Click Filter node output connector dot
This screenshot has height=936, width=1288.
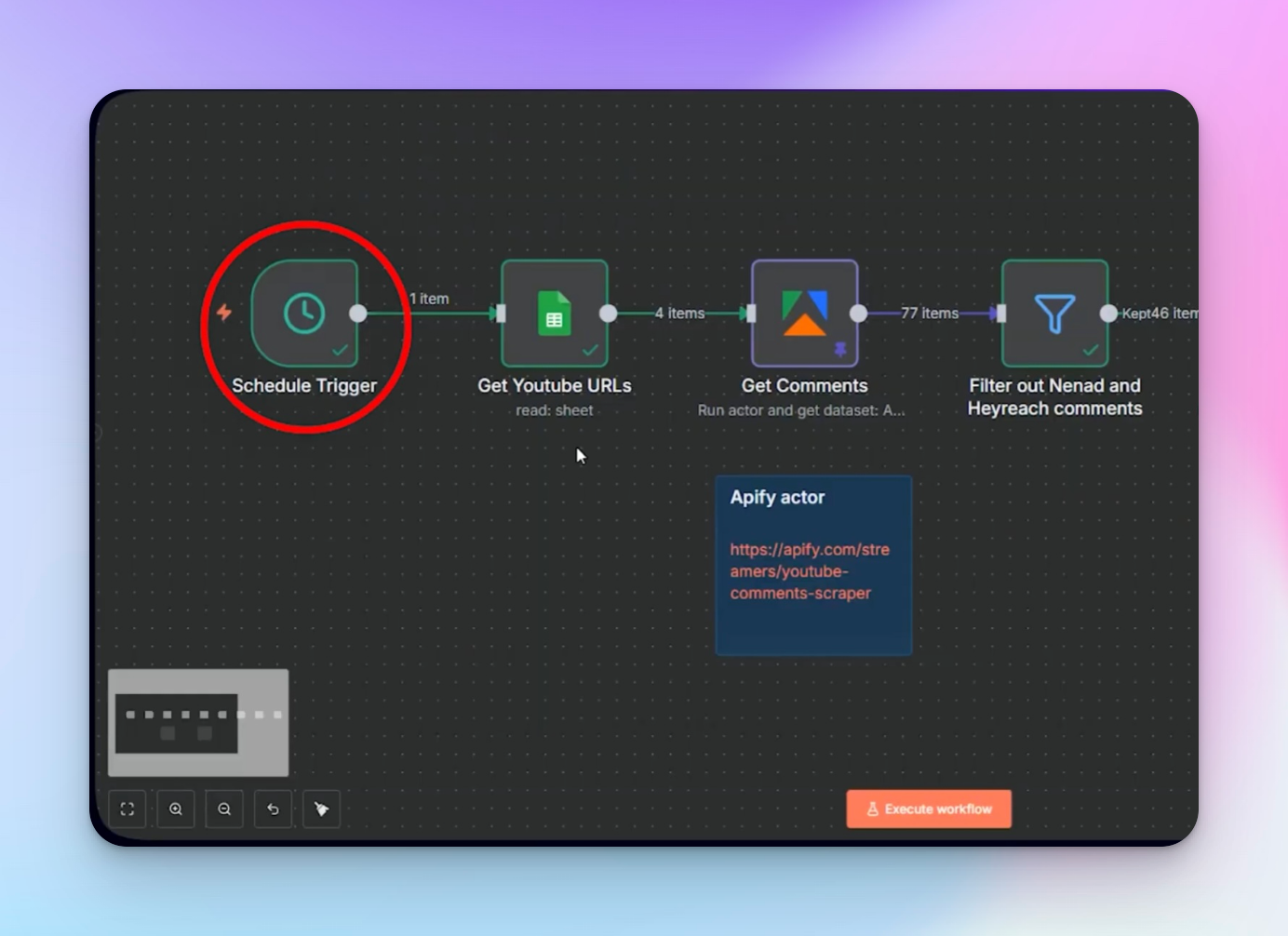coord(1108,314)
